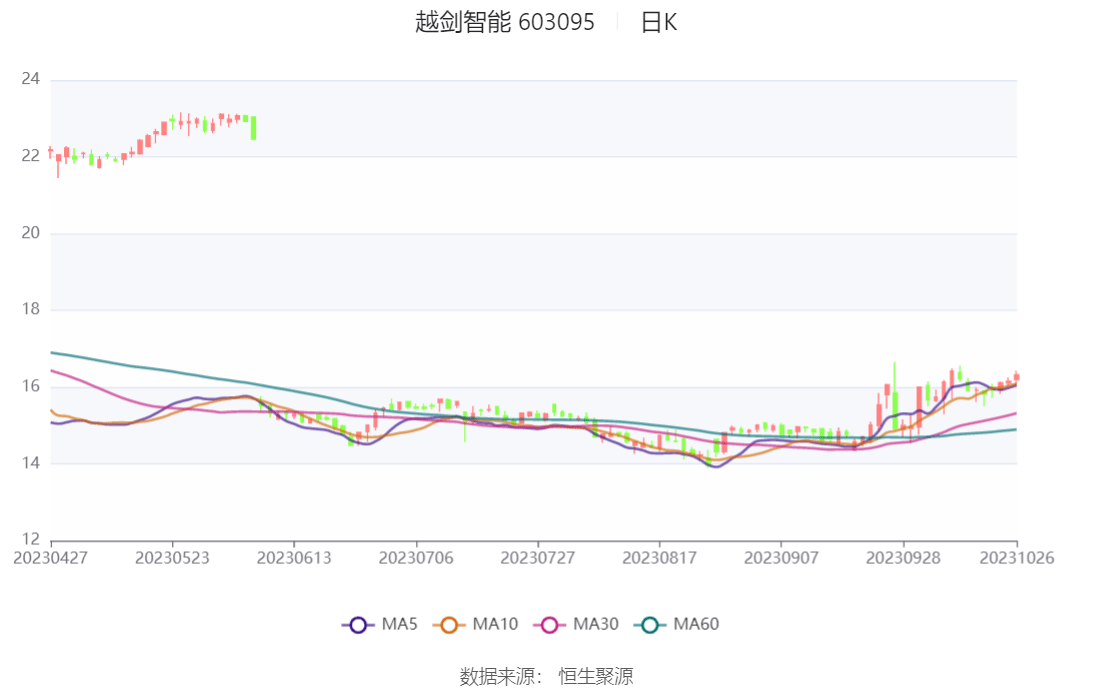Click the chart title 越剑智能 603095
The height and width of the screenshot is (689, 1093).
click(504, 22)
